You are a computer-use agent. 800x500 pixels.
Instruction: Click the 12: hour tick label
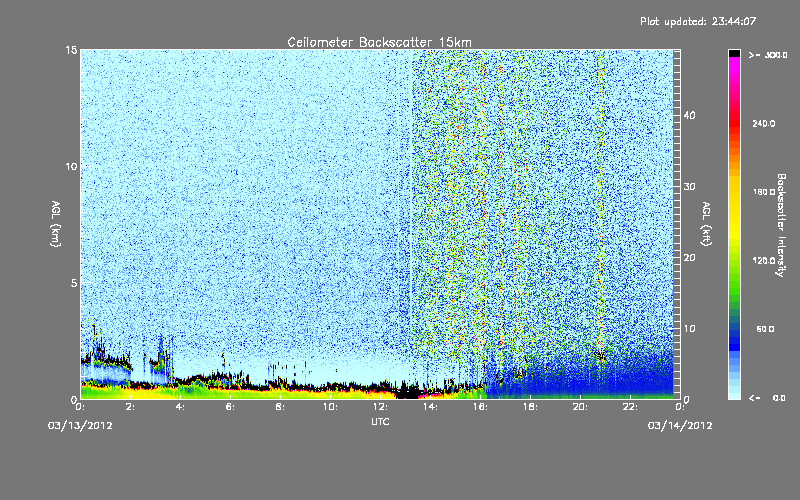point(380,407)
